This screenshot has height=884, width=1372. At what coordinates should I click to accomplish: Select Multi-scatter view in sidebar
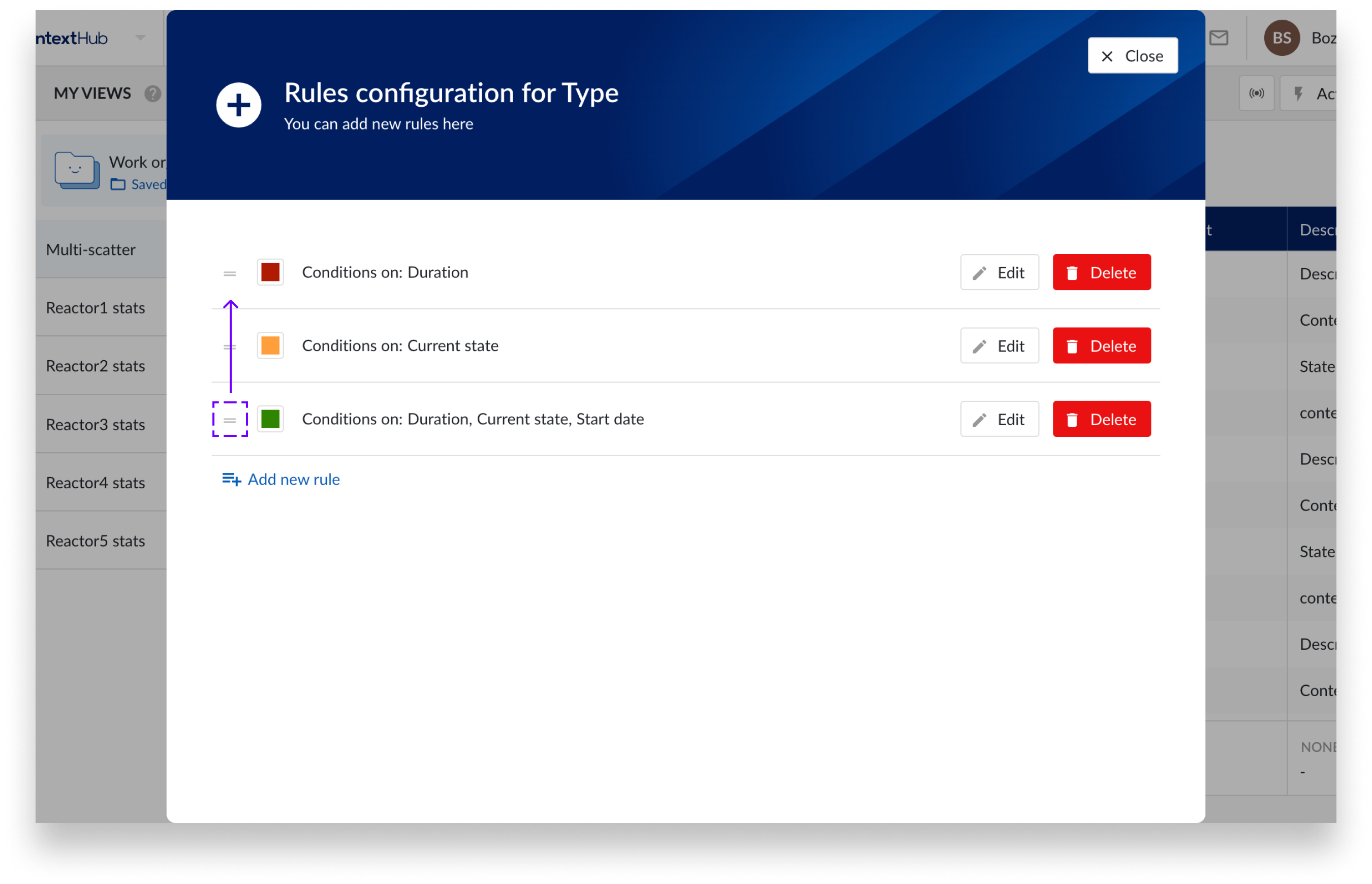tap(90, 249)
